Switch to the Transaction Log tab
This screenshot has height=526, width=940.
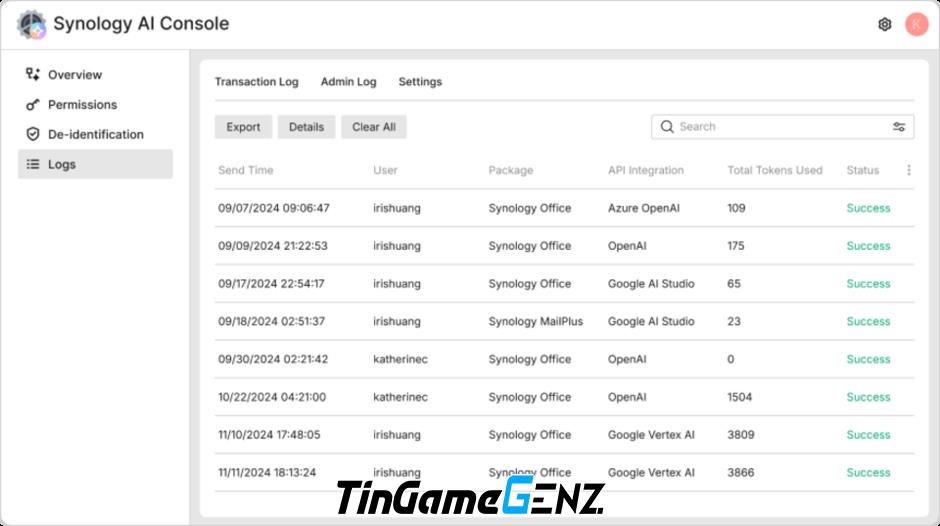point(257,82)
